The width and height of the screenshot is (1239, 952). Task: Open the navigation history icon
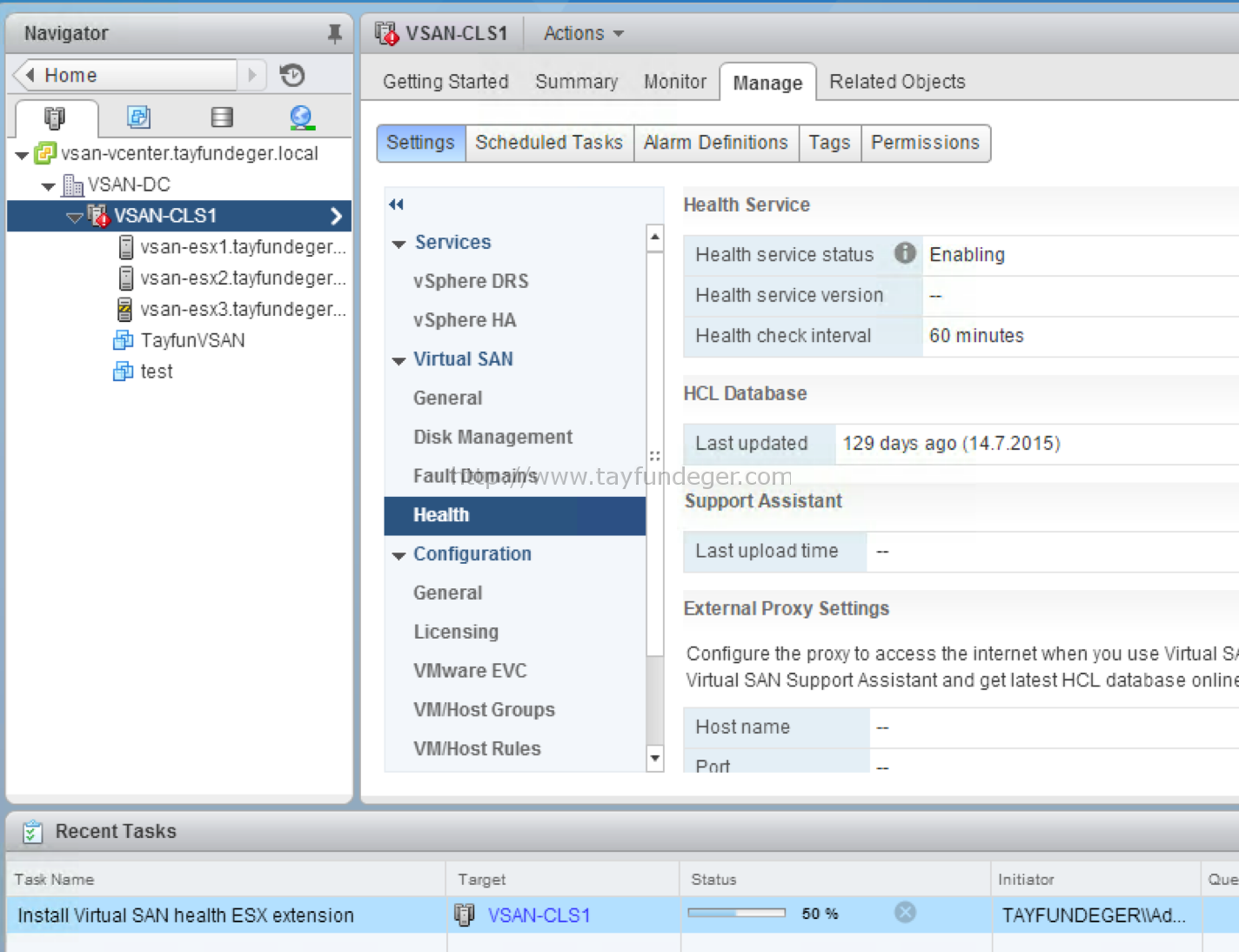click(292, 75)
